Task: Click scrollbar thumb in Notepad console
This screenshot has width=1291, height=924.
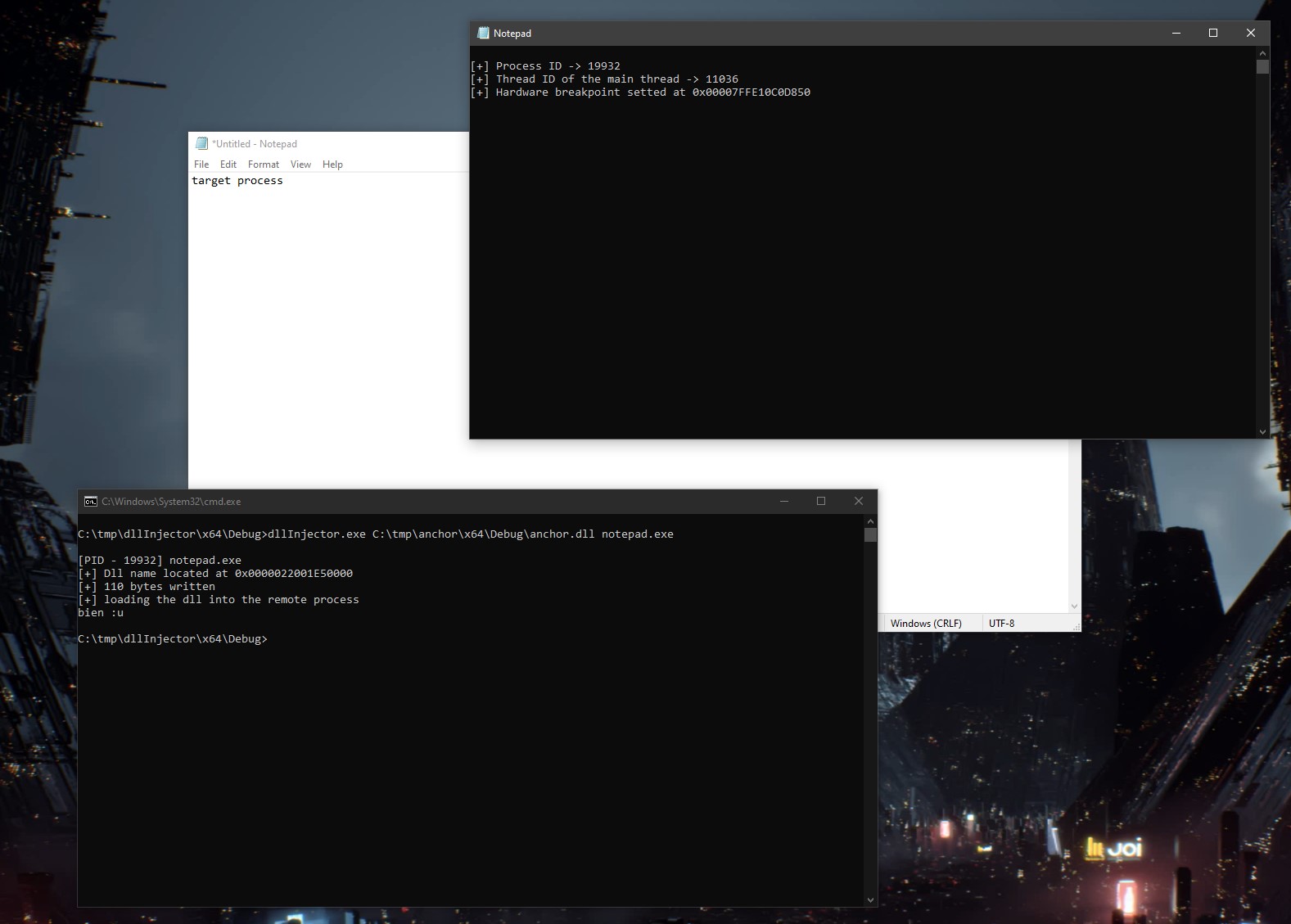Action: (x=1262, y=67)
